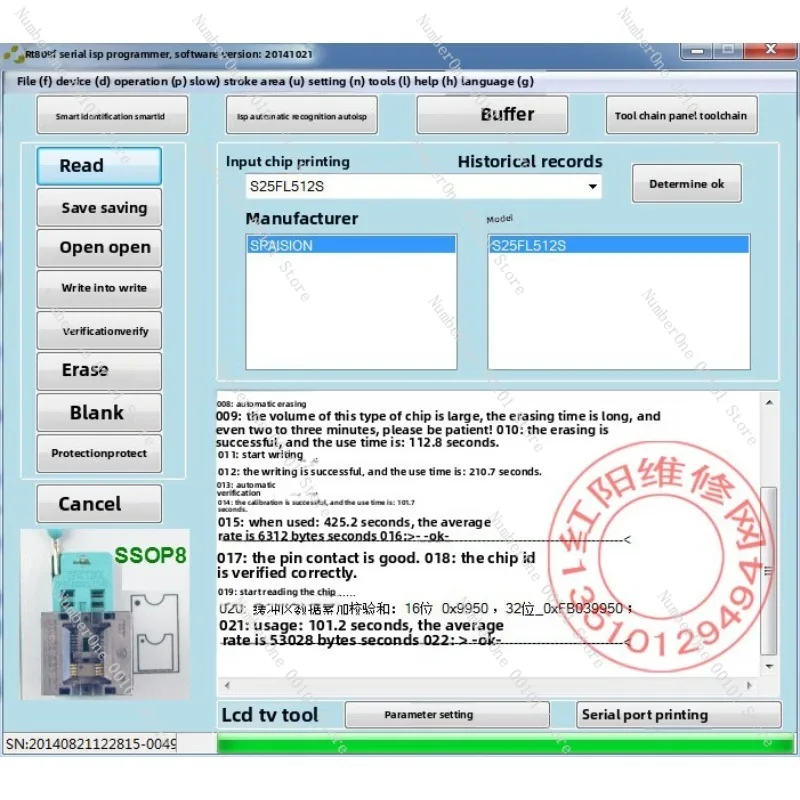
Task: Click Smart identification smartid button
Action: pyautogui.click(x=112, y=115)
